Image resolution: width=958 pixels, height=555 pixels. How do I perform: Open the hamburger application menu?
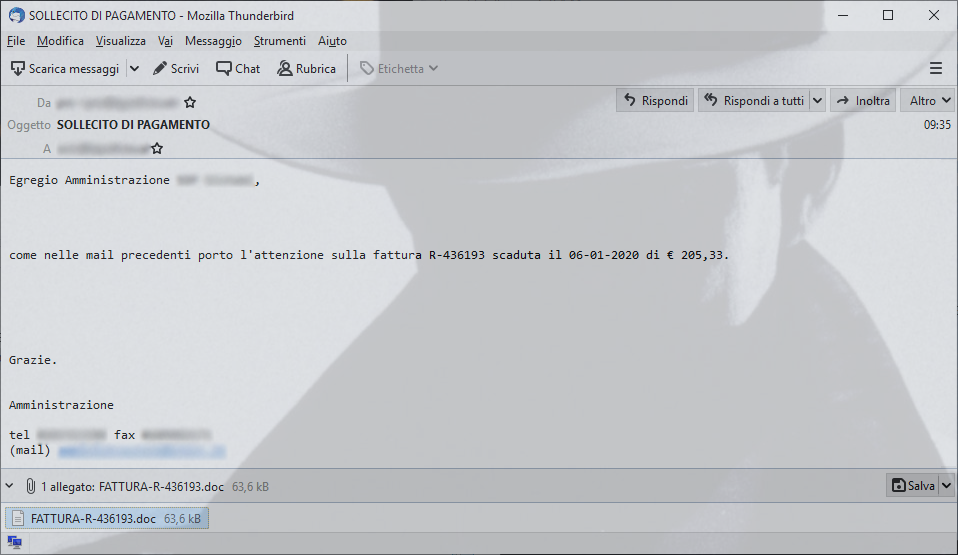pyautogui.click(x=935, y=68)
